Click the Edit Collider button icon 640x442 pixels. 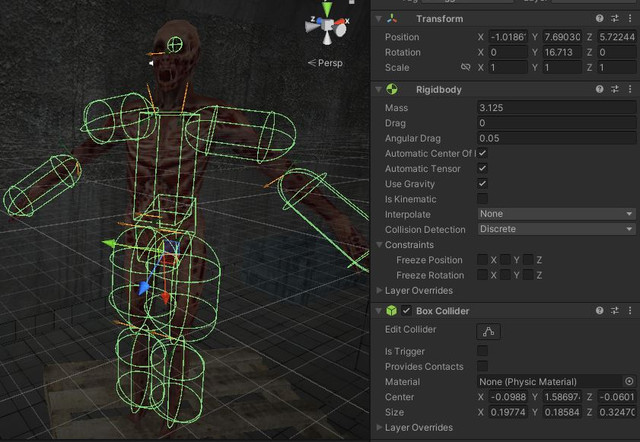(489, 331)
